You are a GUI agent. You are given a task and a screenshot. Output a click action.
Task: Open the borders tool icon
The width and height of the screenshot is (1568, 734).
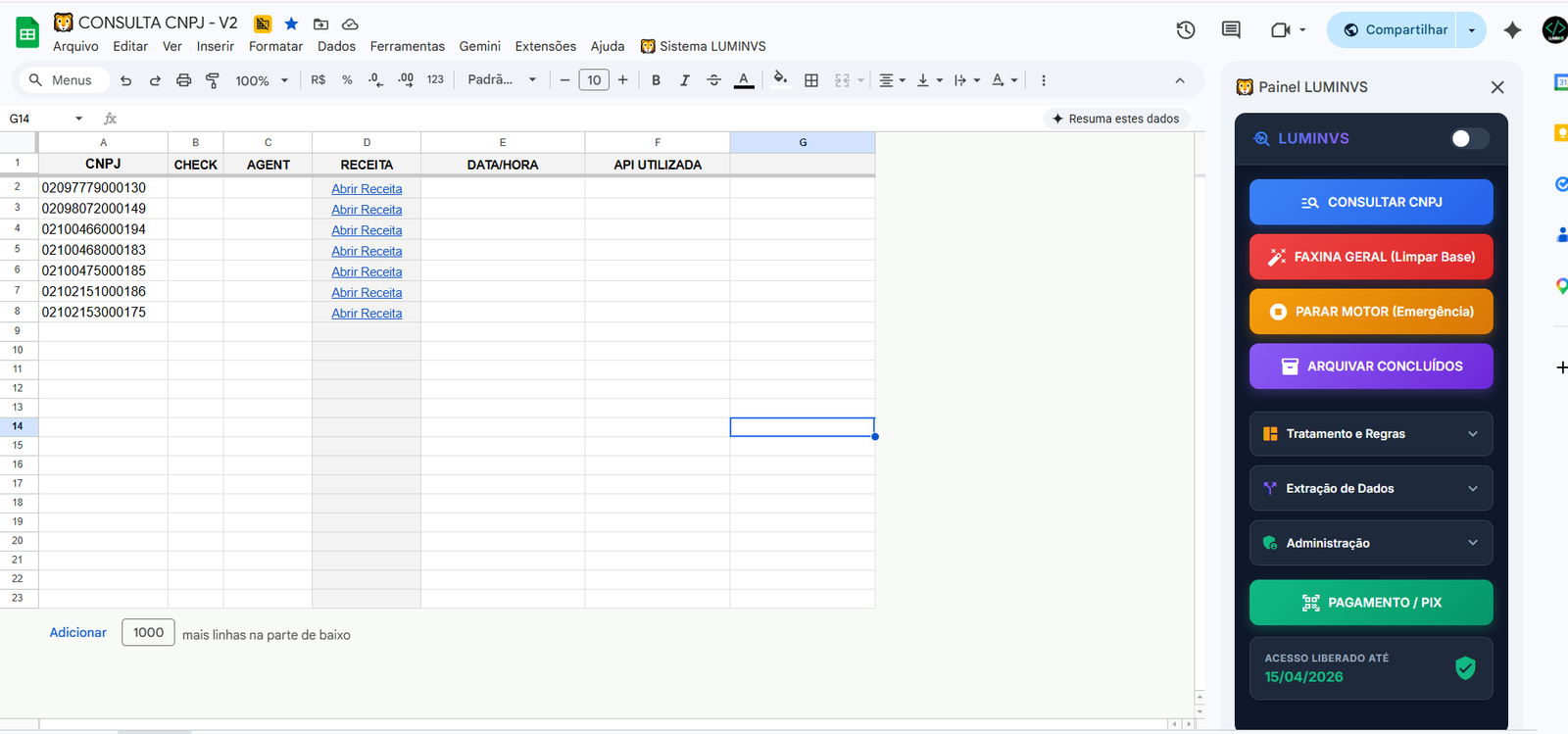click(x=811, y=80)
